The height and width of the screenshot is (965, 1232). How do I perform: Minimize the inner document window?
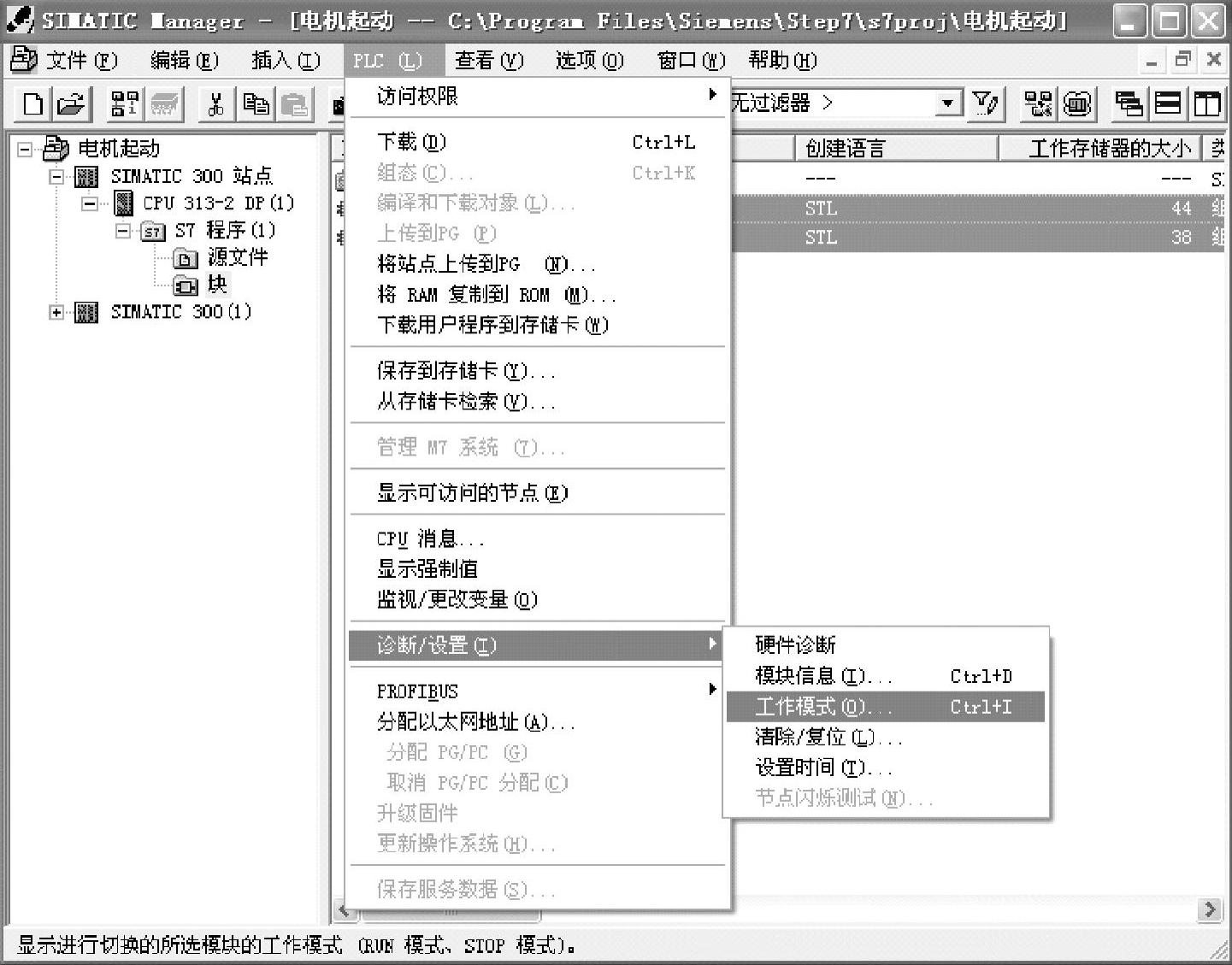[x=1152, y=61]
